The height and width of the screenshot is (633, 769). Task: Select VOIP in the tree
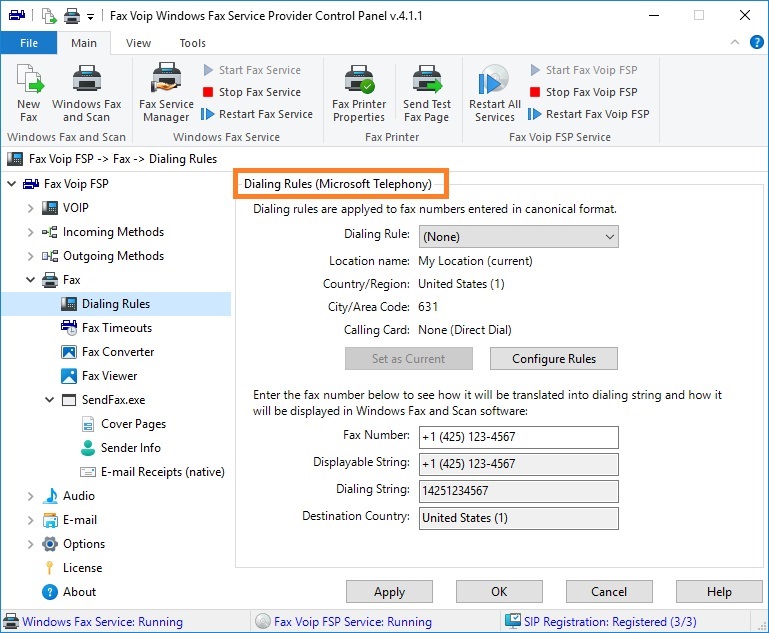pos(76,208)
